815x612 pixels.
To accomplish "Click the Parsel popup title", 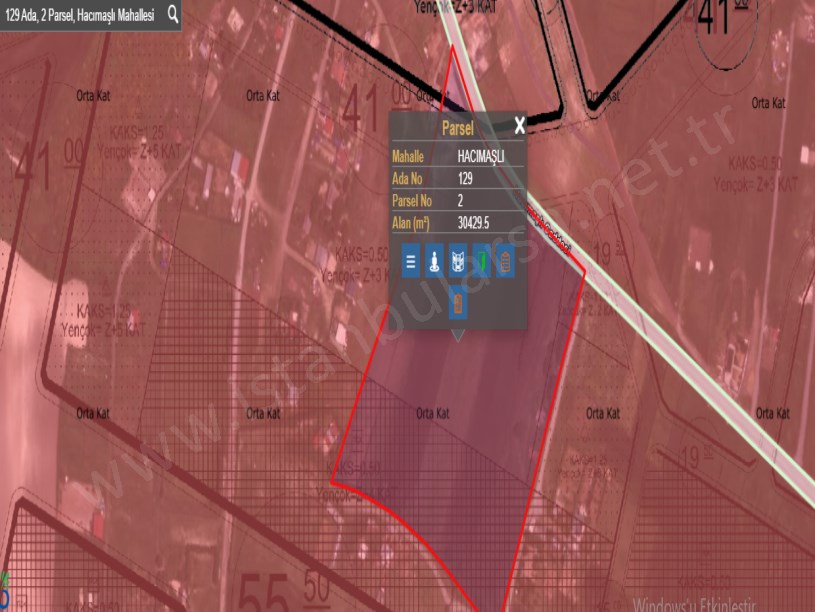I will click(x=457, y=128).
